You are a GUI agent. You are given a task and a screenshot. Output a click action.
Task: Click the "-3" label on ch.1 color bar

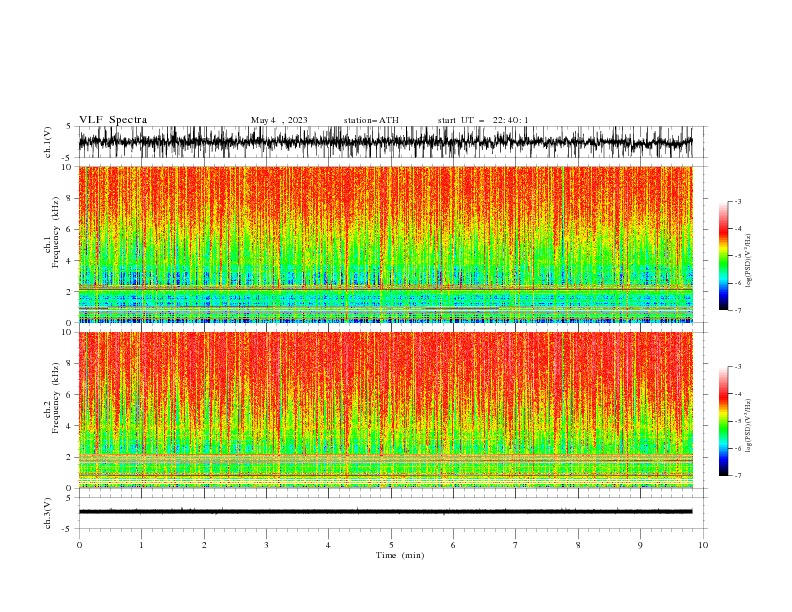click(x=737, y=201)
